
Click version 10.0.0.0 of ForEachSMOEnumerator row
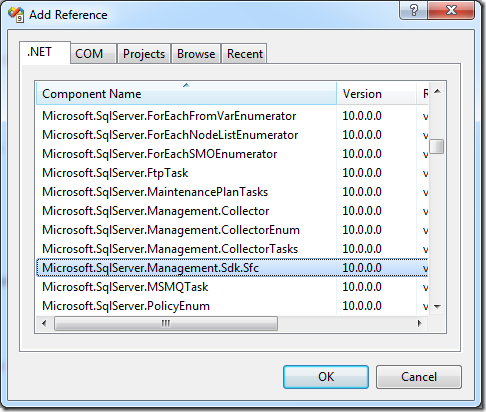[x=362, y=154]
